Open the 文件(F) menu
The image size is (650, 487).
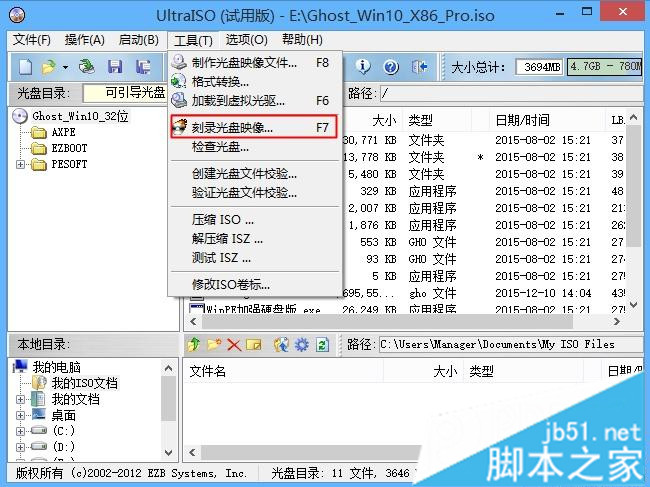pos(32,40)
